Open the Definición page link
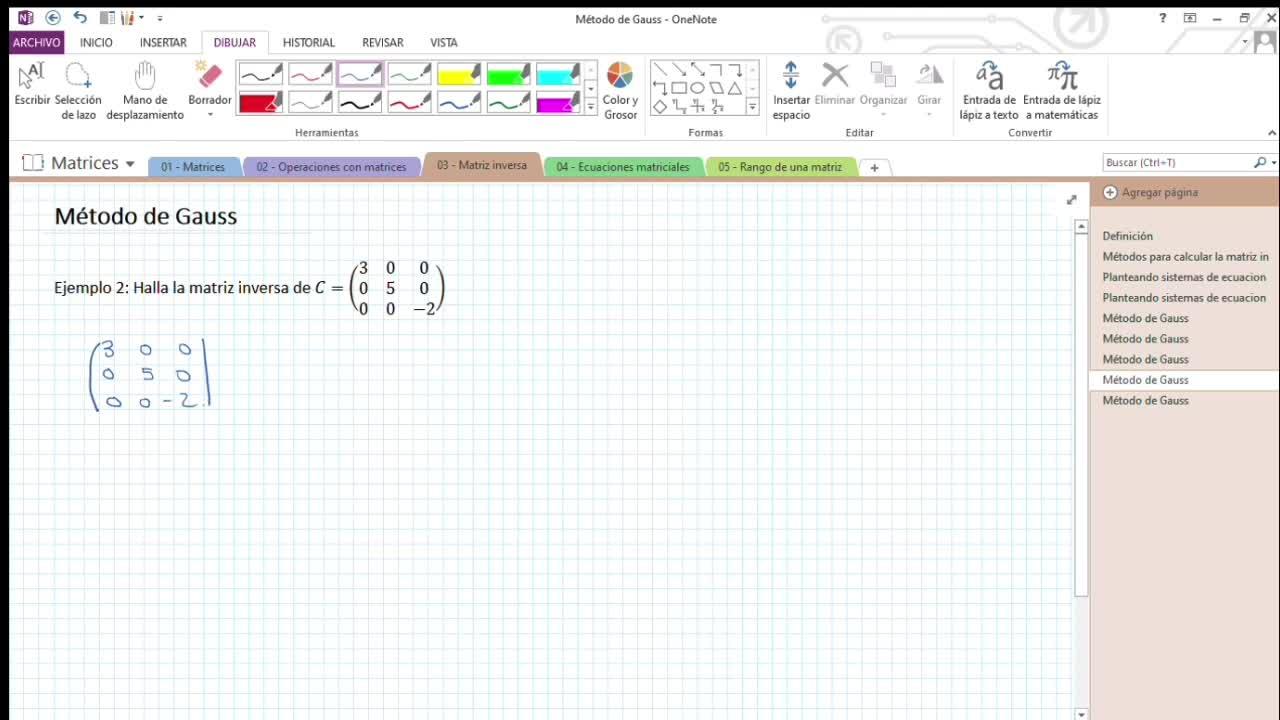 pyautogui.click(x=1128, y=236)
